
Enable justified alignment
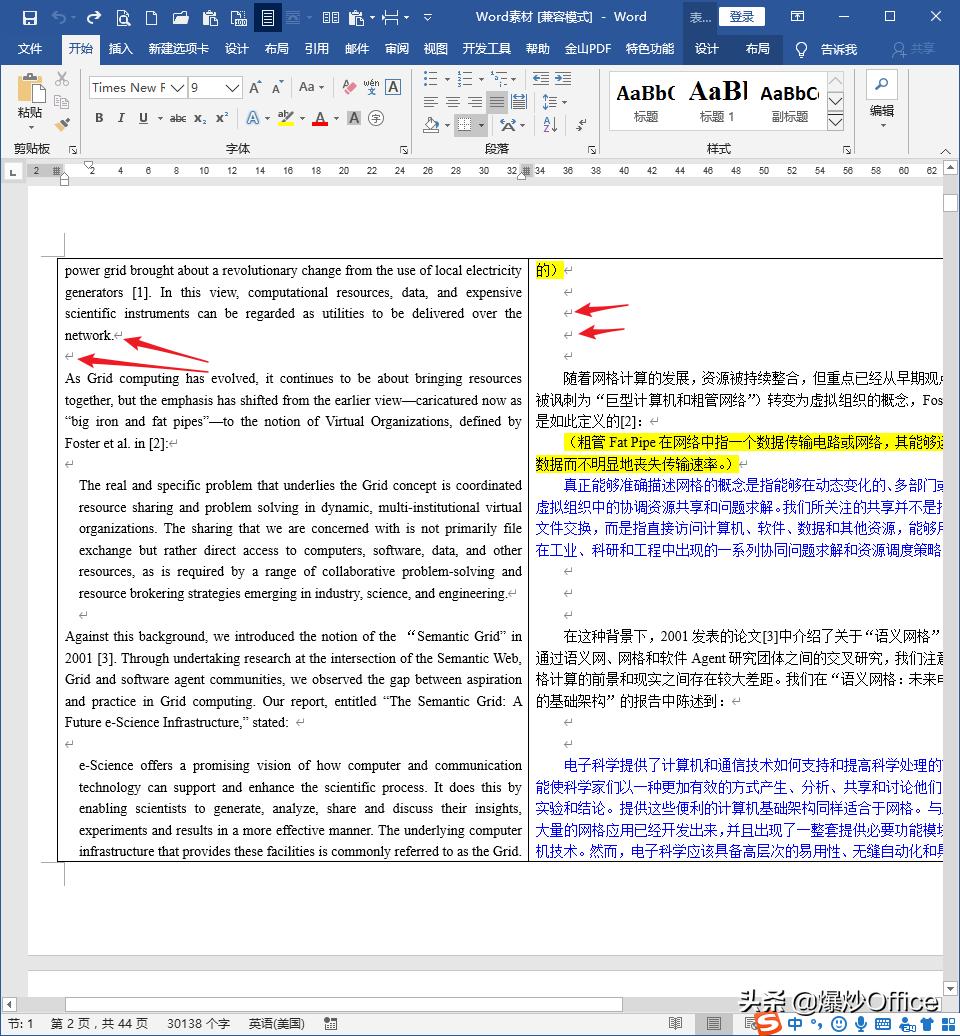497,101
